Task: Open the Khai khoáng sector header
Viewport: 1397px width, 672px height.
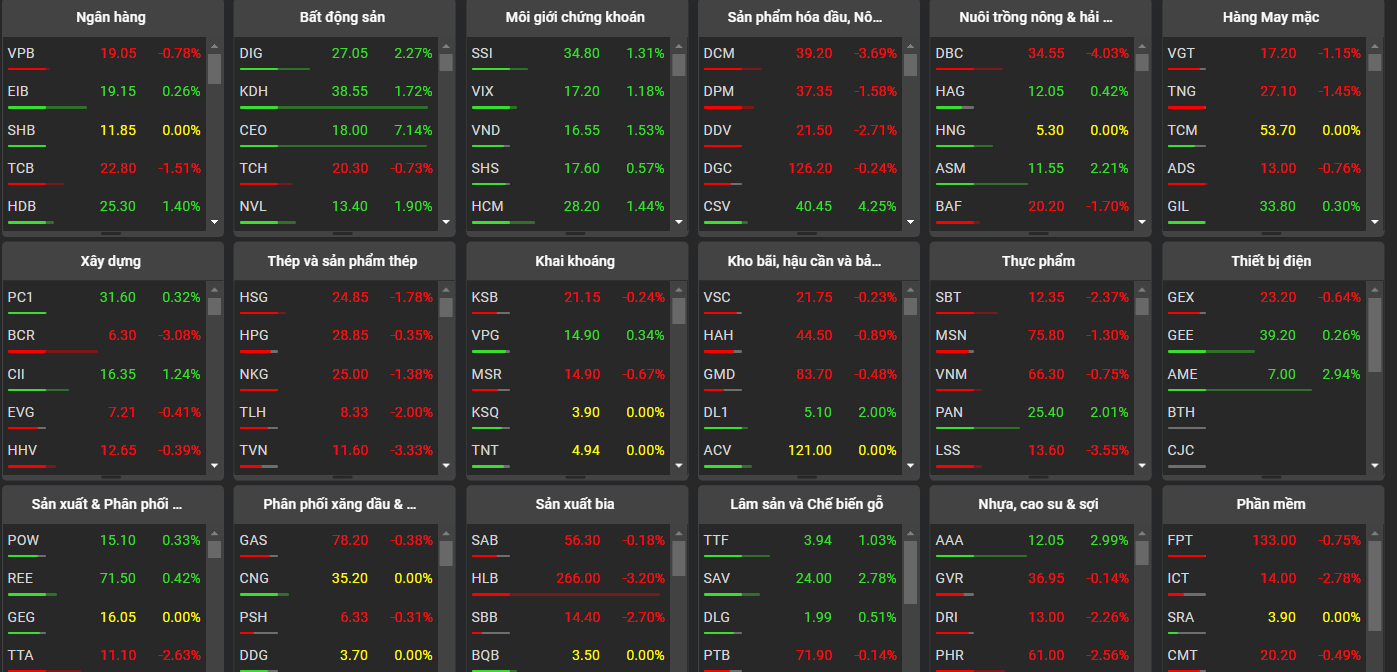Action: pos(575,261)
